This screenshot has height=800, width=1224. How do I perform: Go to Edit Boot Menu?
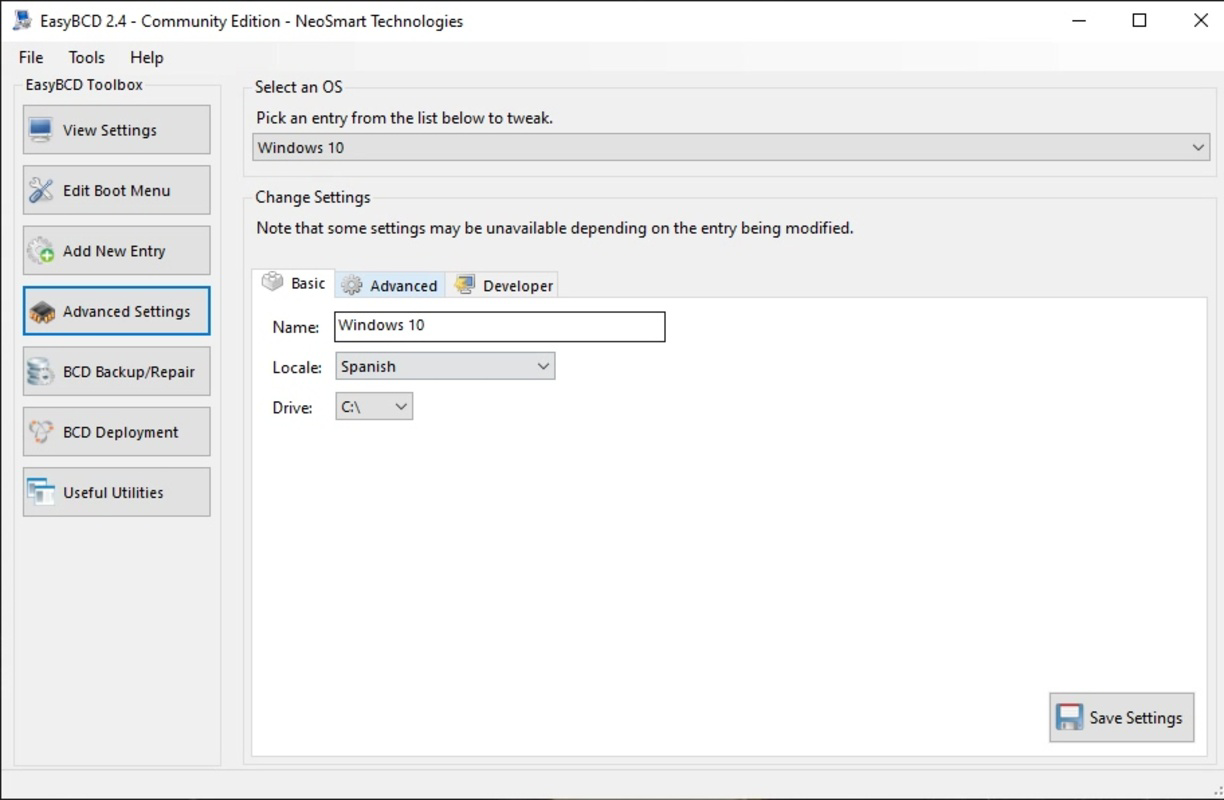pyautogui.click(x=117, y=190)
